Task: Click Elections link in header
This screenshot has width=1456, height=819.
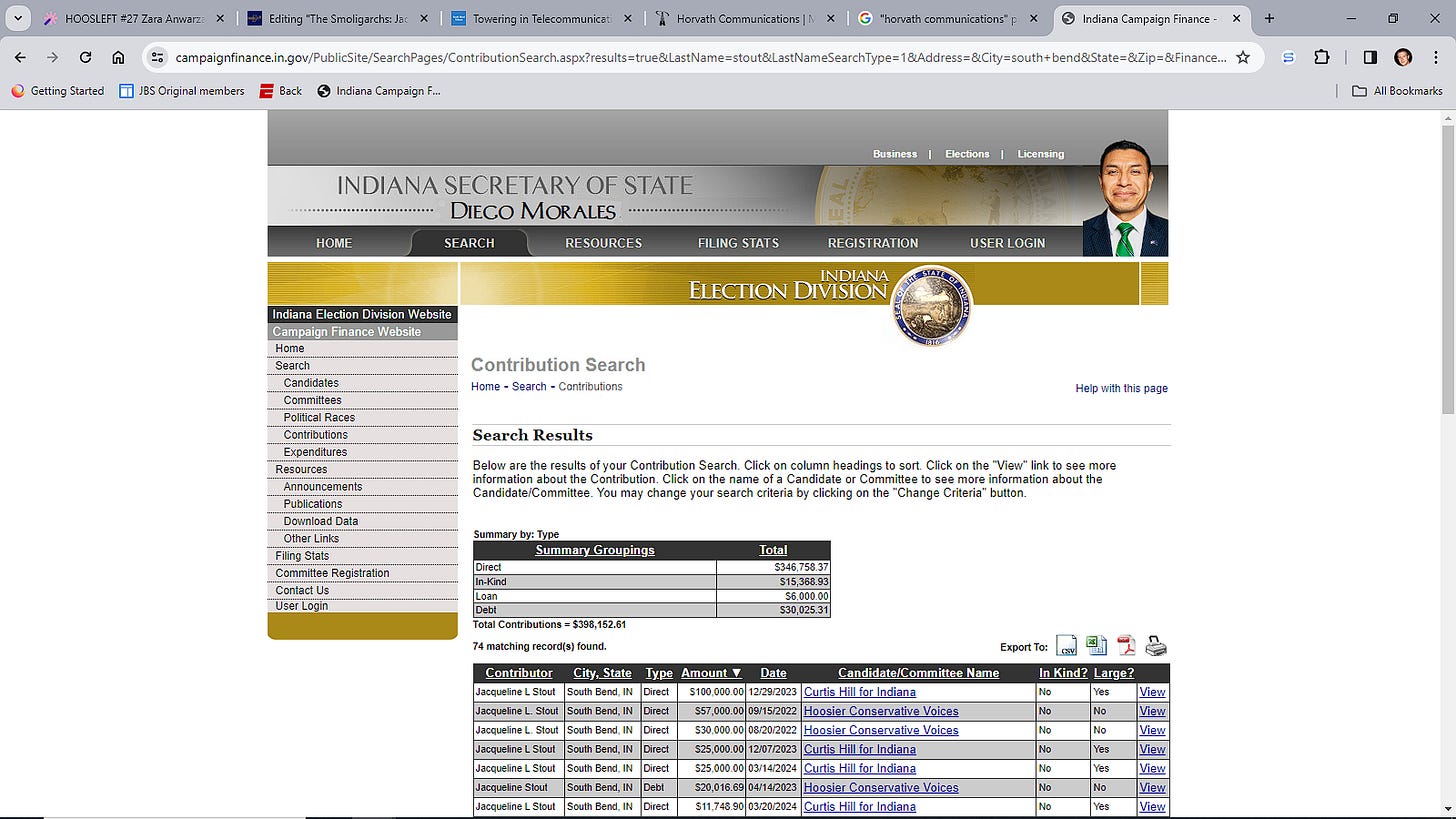Action: click(967, 154)
